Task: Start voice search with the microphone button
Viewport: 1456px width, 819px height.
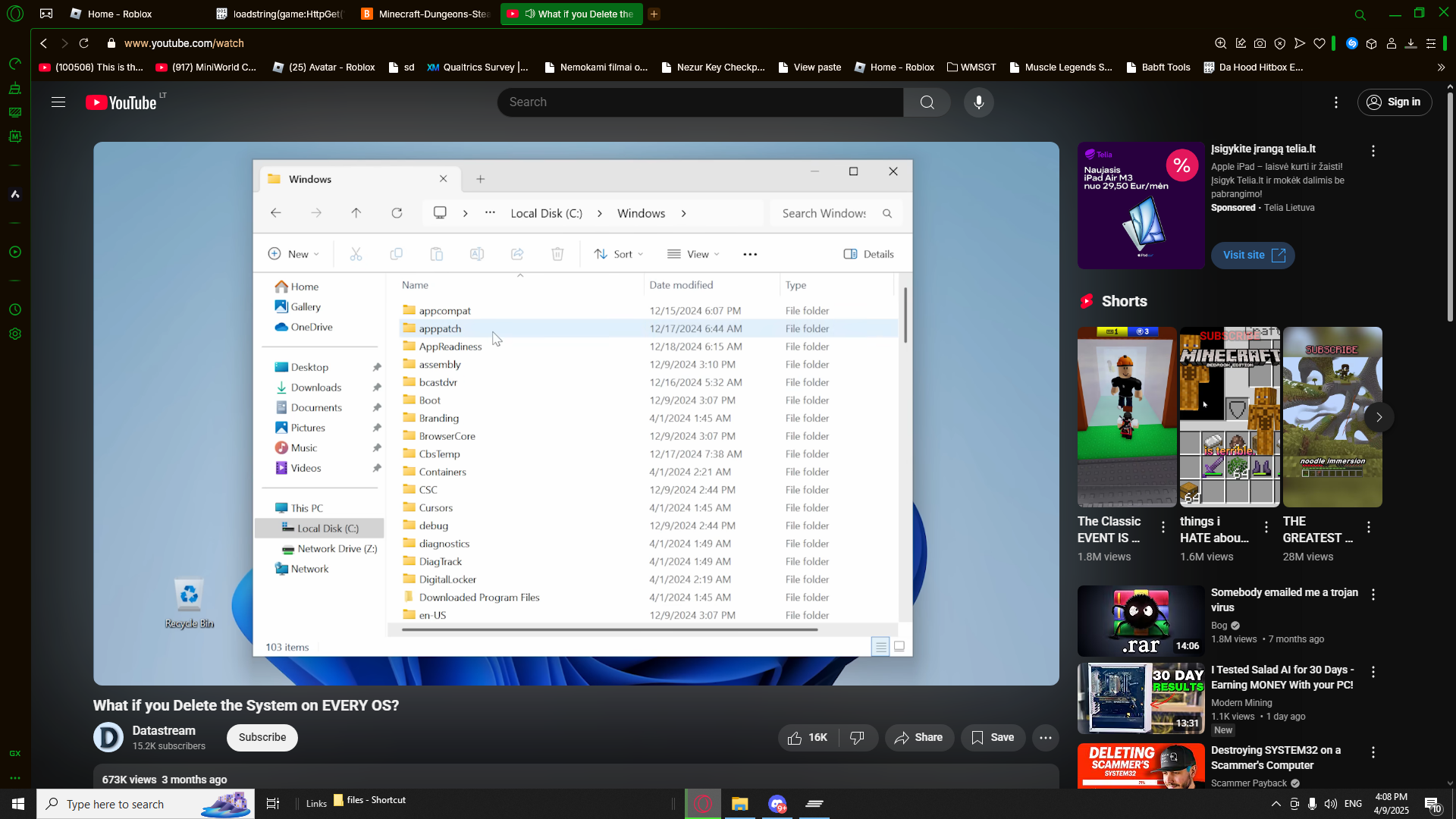Action: pyautogui.click(x=979, y=102)
